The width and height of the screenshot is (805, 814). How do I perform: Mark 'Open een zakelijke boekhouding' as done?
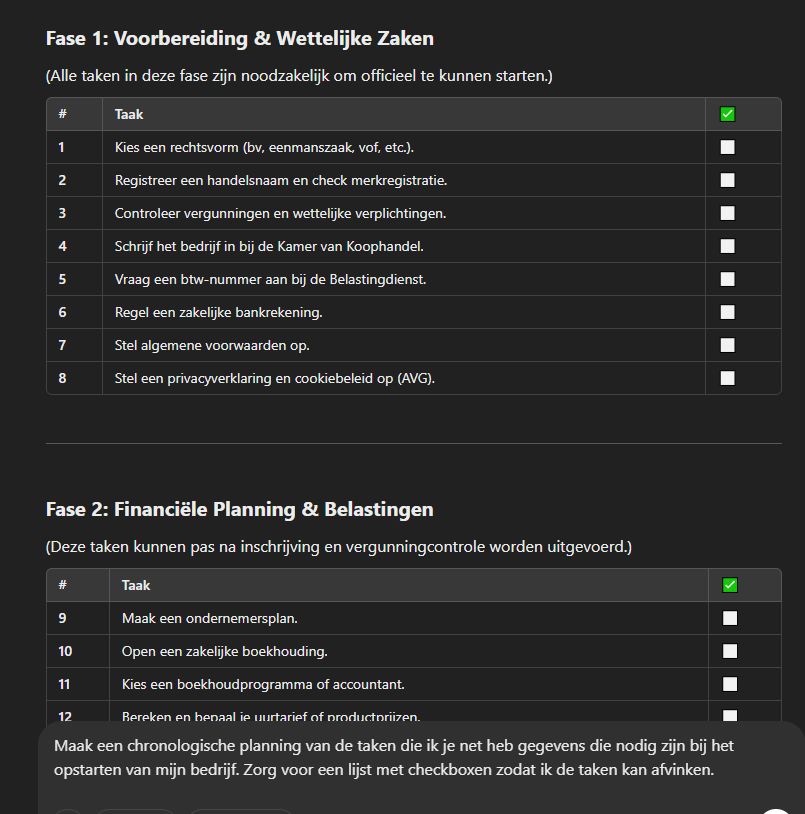tap(730, 651)
